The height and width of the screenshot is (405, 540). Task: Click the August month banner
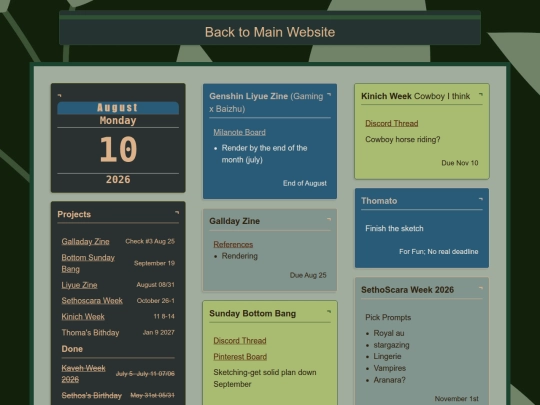click(118, 108)
